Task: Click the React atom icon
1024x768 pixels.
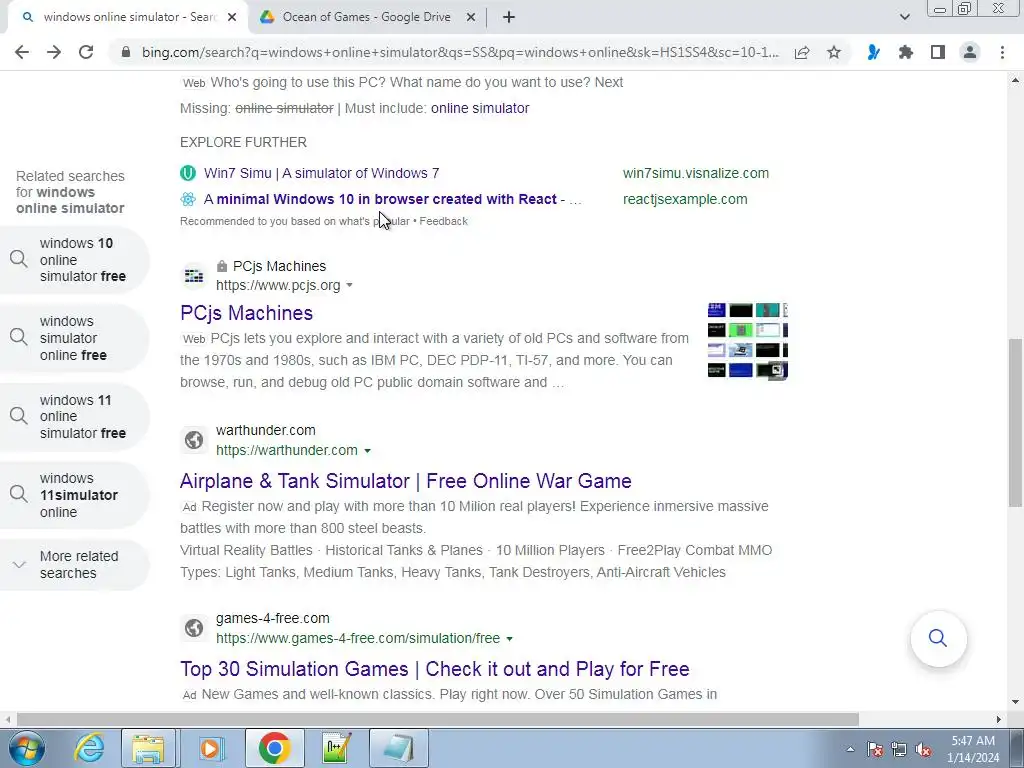Action: [188, 199]
